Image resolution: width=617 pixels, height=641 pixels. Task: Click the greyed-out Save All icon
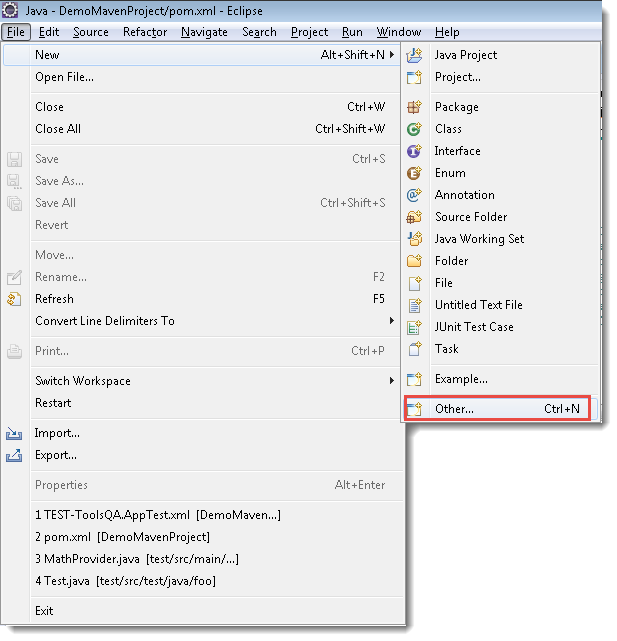point(14,205)
